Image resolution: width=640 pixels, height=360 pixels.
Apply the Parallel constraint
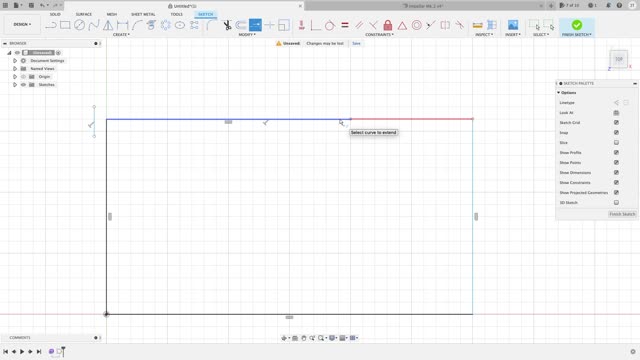click(359, 25)
